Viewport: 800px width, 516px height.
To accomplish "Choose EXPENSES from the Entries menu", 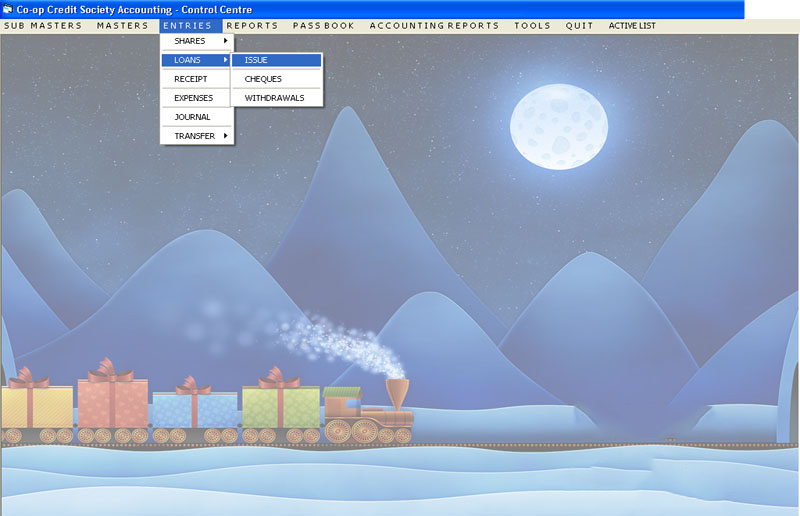I will point(194,98).
